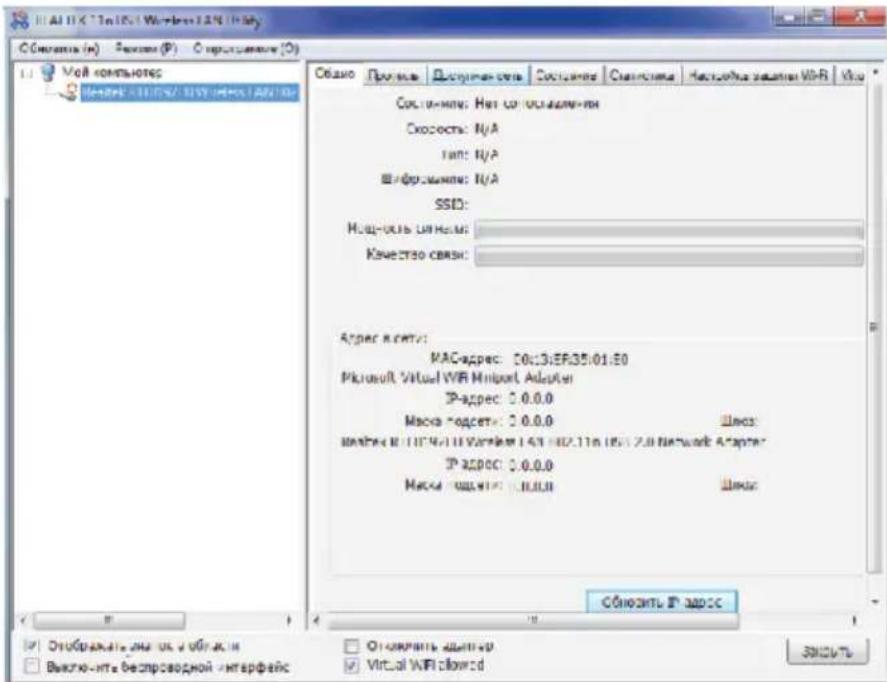Switch to the Профиль tab
887x682 pixels.
(393, 75)
